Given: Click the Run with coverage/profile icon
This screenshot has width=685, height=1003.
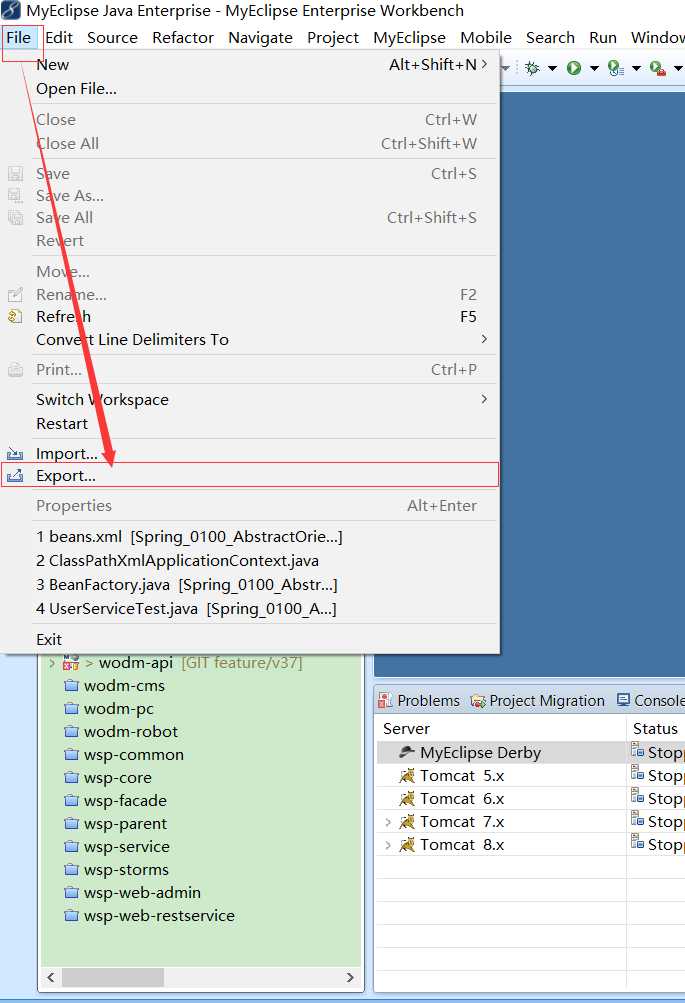Looking at the screenshot, I should click(616, 68).
